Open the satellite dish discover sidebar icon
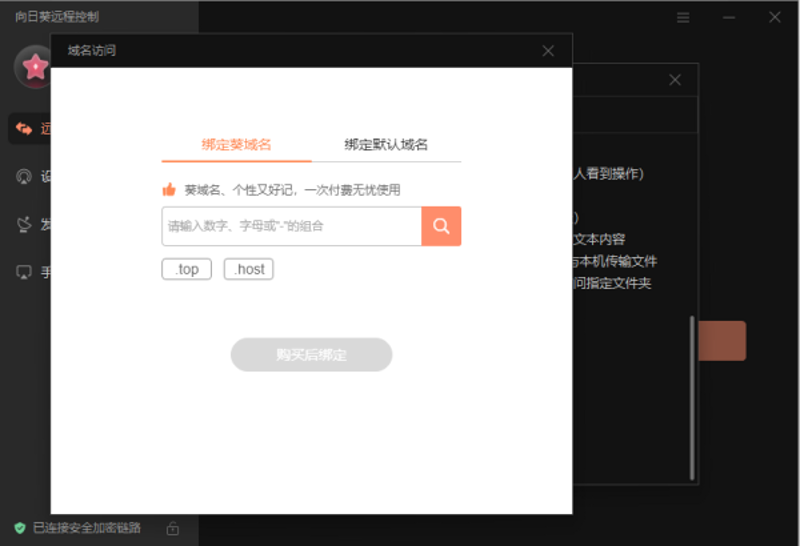 tap(24, 224)
